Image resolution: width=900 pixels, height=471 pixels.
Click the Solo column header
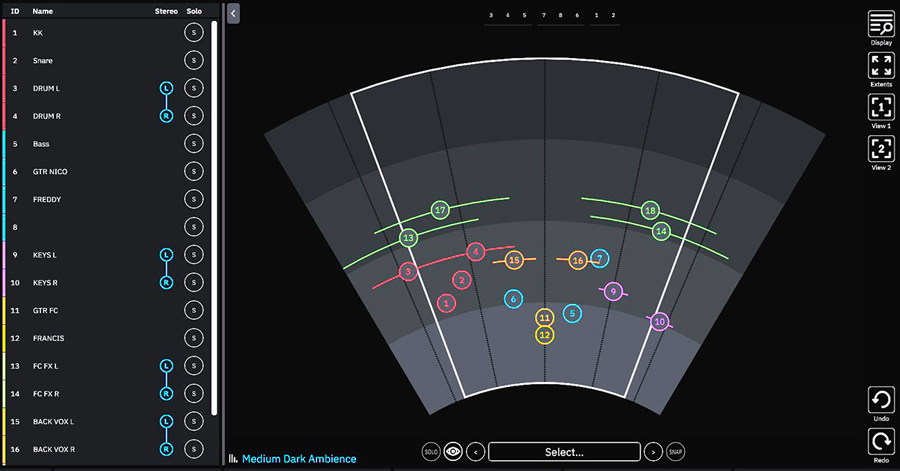point(194,11)
